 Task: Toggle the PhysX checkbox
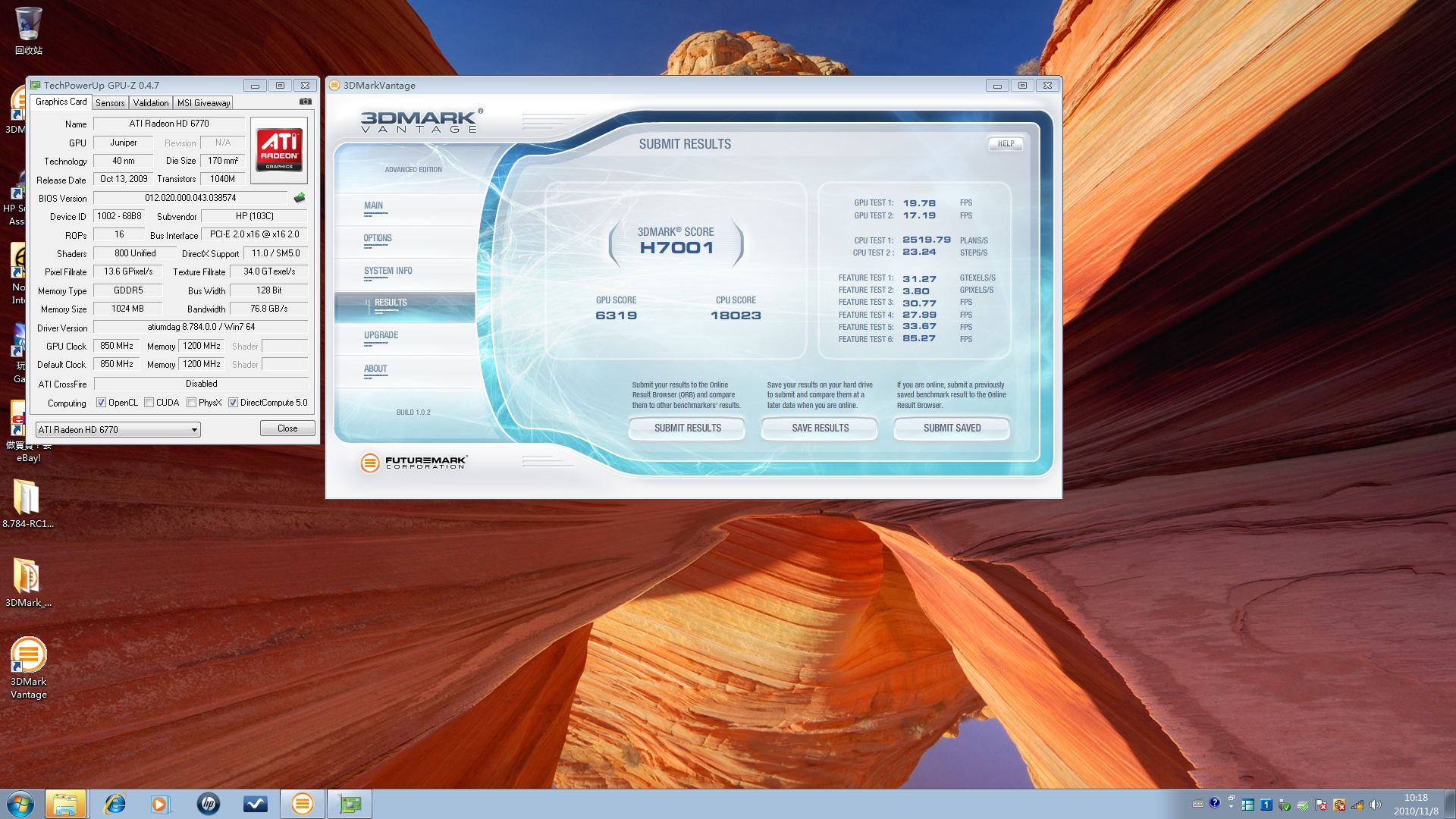point(191,403)
